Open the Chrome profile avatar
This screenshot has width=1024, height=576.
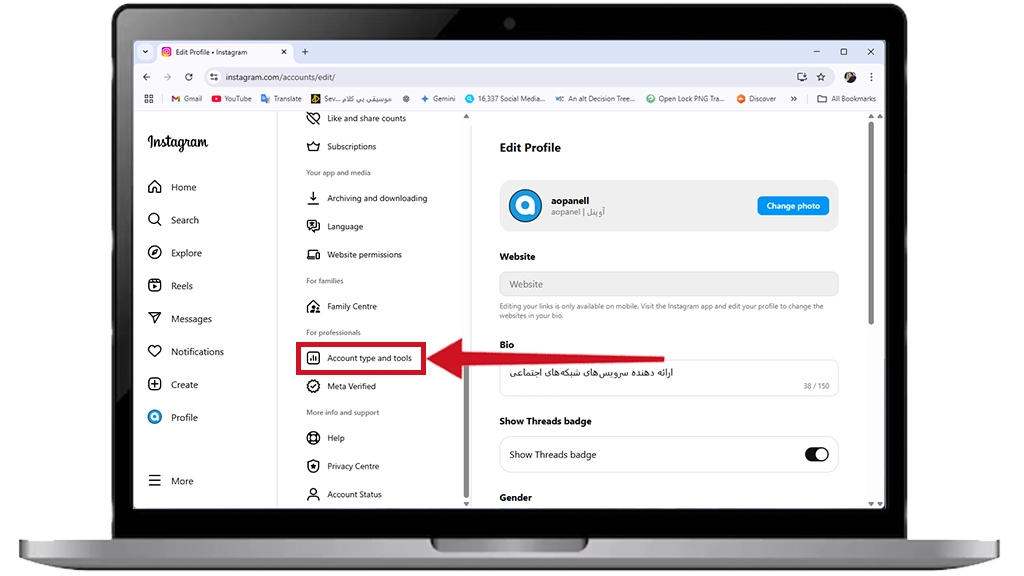tap(850, 77)
